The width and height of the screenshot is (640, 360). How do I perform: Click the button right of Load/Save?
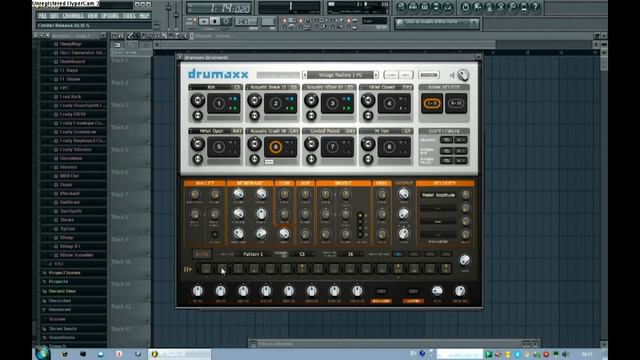pos(429,75)
